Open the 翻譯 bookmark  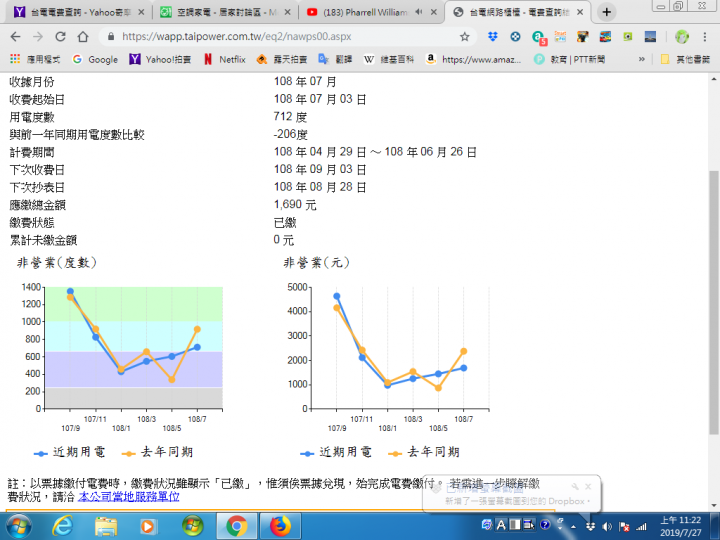pos(335,59)
